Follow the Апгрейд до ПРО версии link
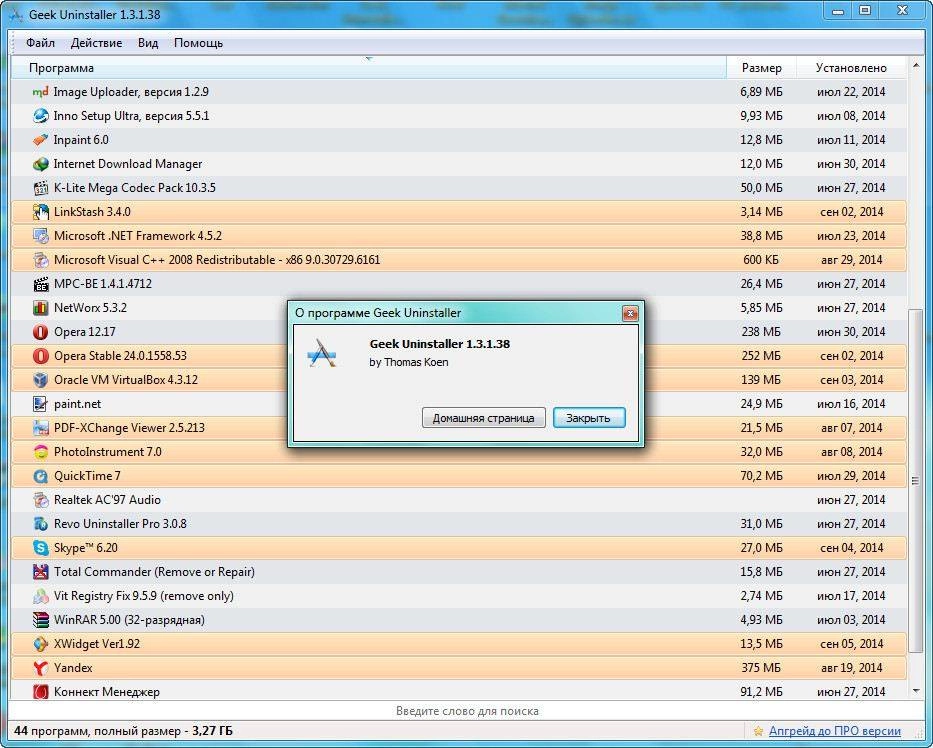The image size is (933, 748). [835, 731]
